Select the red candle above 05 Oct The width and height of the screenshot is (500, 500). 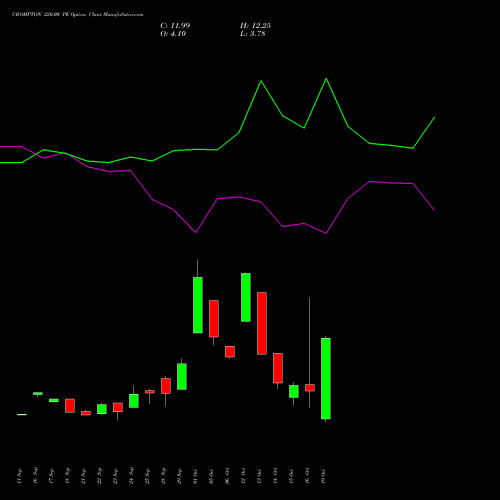[x=214, y=319]
